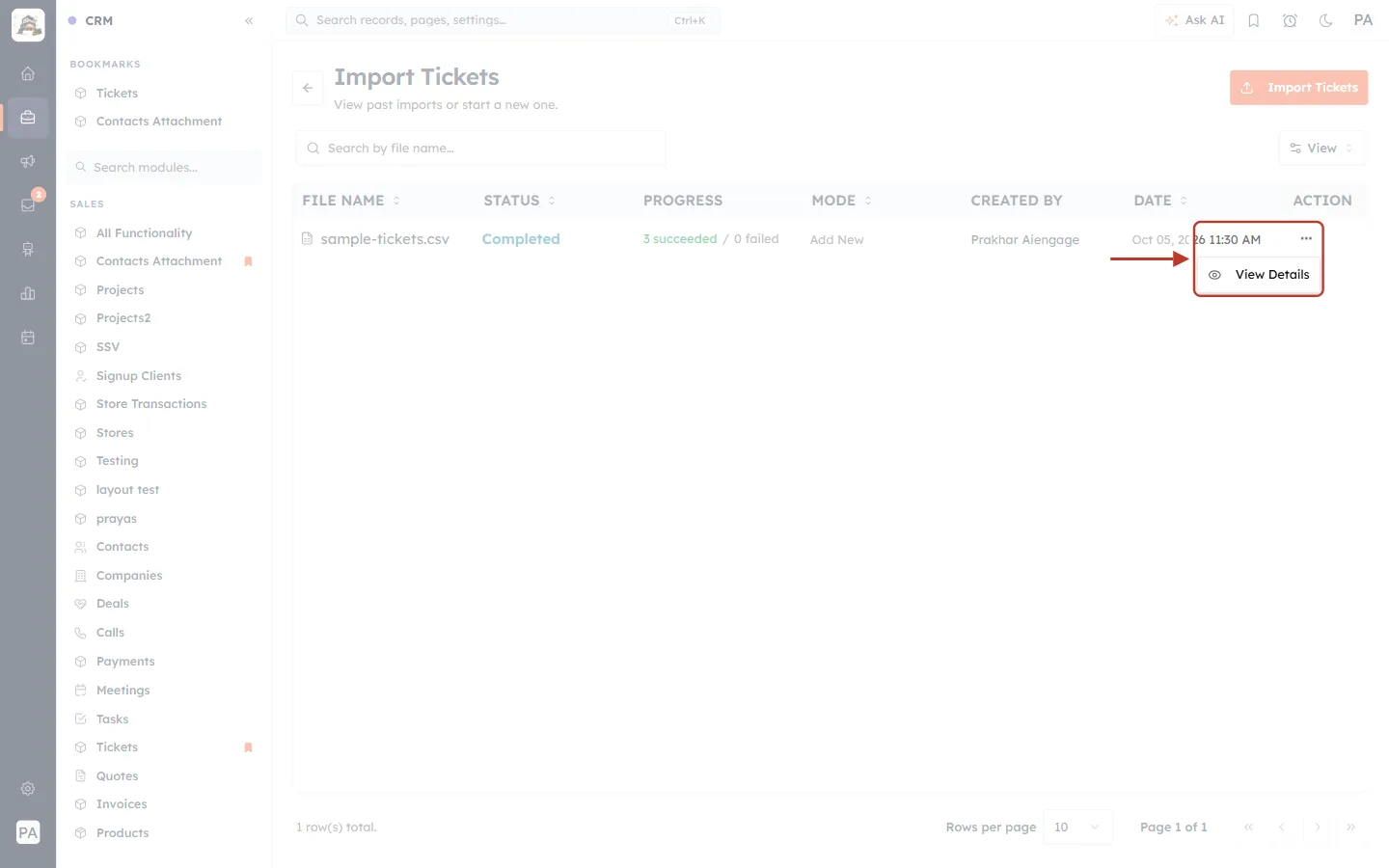Click Ask AI button

pyautogui.click(x=1194, y=20)
